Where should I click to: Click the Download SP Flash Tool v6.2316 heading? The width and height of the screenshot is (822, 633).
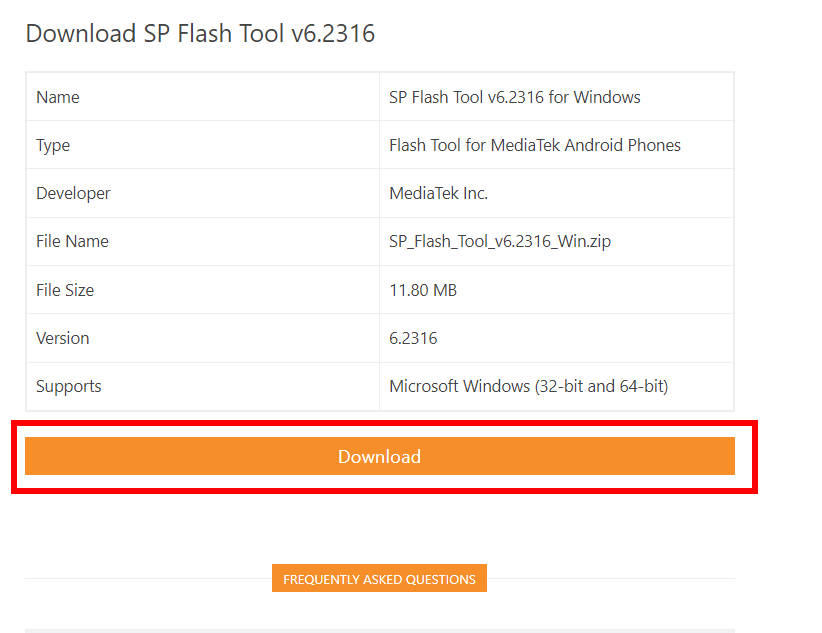pyautogui.click(x=200, y=34)
